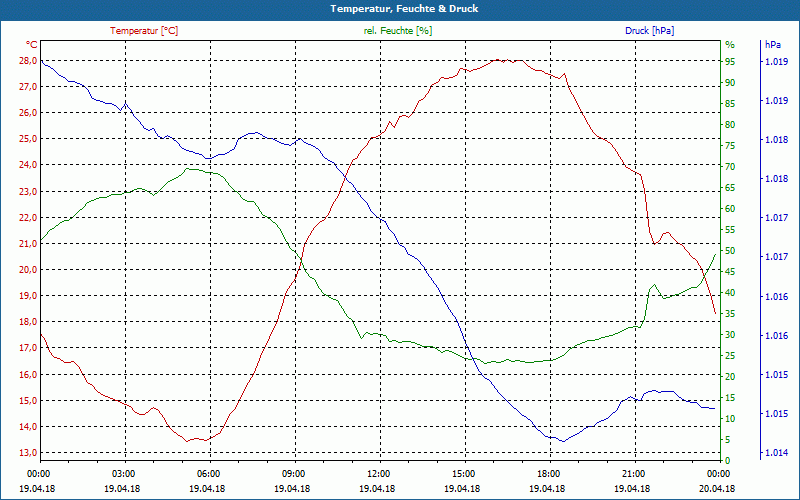Screen dimensions: 800x500
Task: Click the chart title "Temperatur, Feuchte & Druck"
Action: pyautogui.click(x=404, y=9)
